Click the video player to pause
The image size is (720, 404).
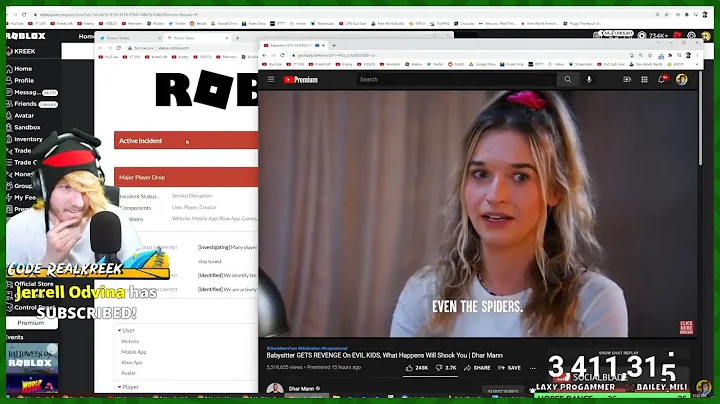[478, 213]
